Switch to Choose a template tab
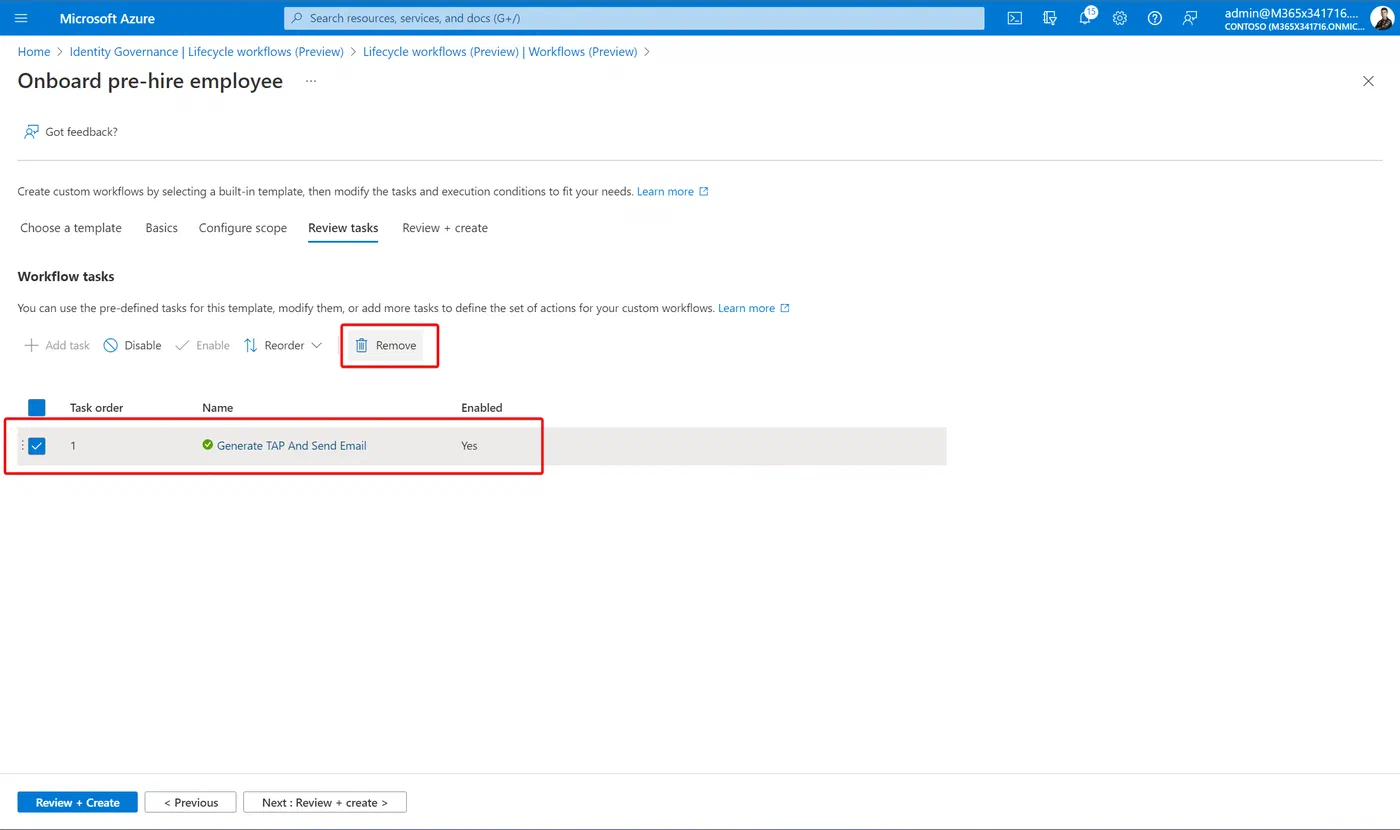 click(71, 228)
